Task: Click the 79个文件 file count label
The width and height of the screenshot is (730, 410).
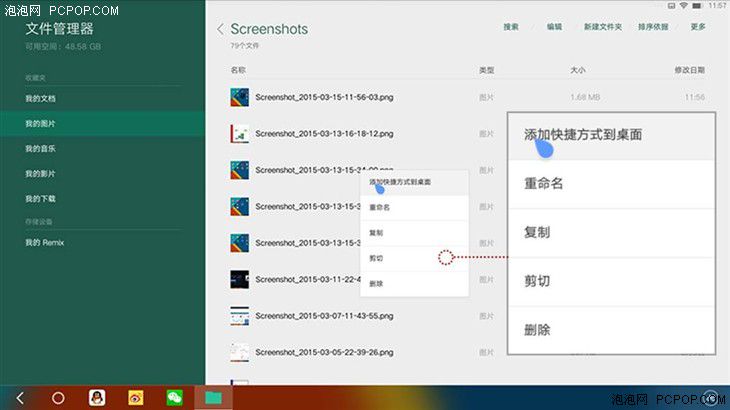Action: (x=244, y=46)
